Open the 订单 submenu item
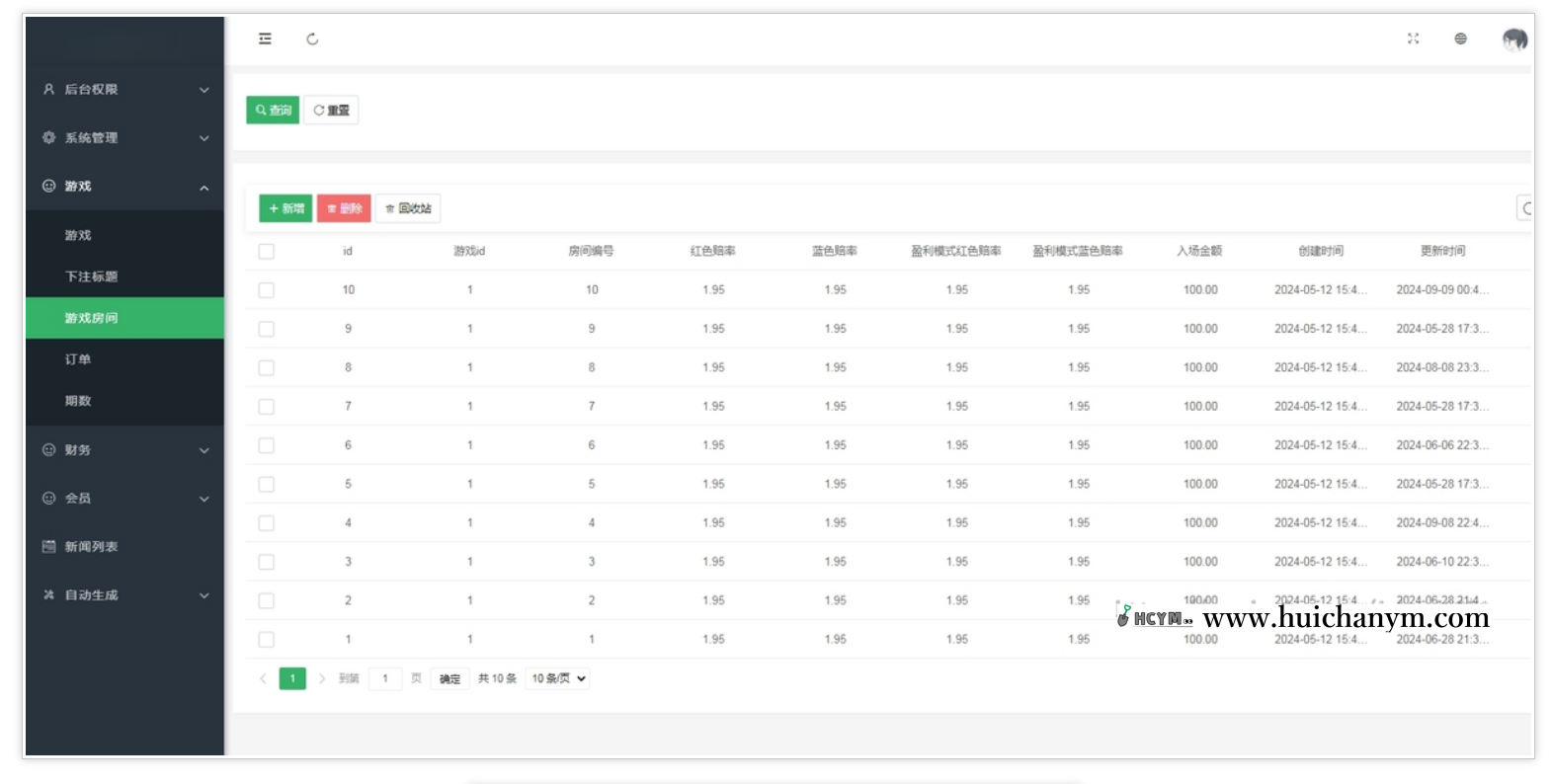 78,359
